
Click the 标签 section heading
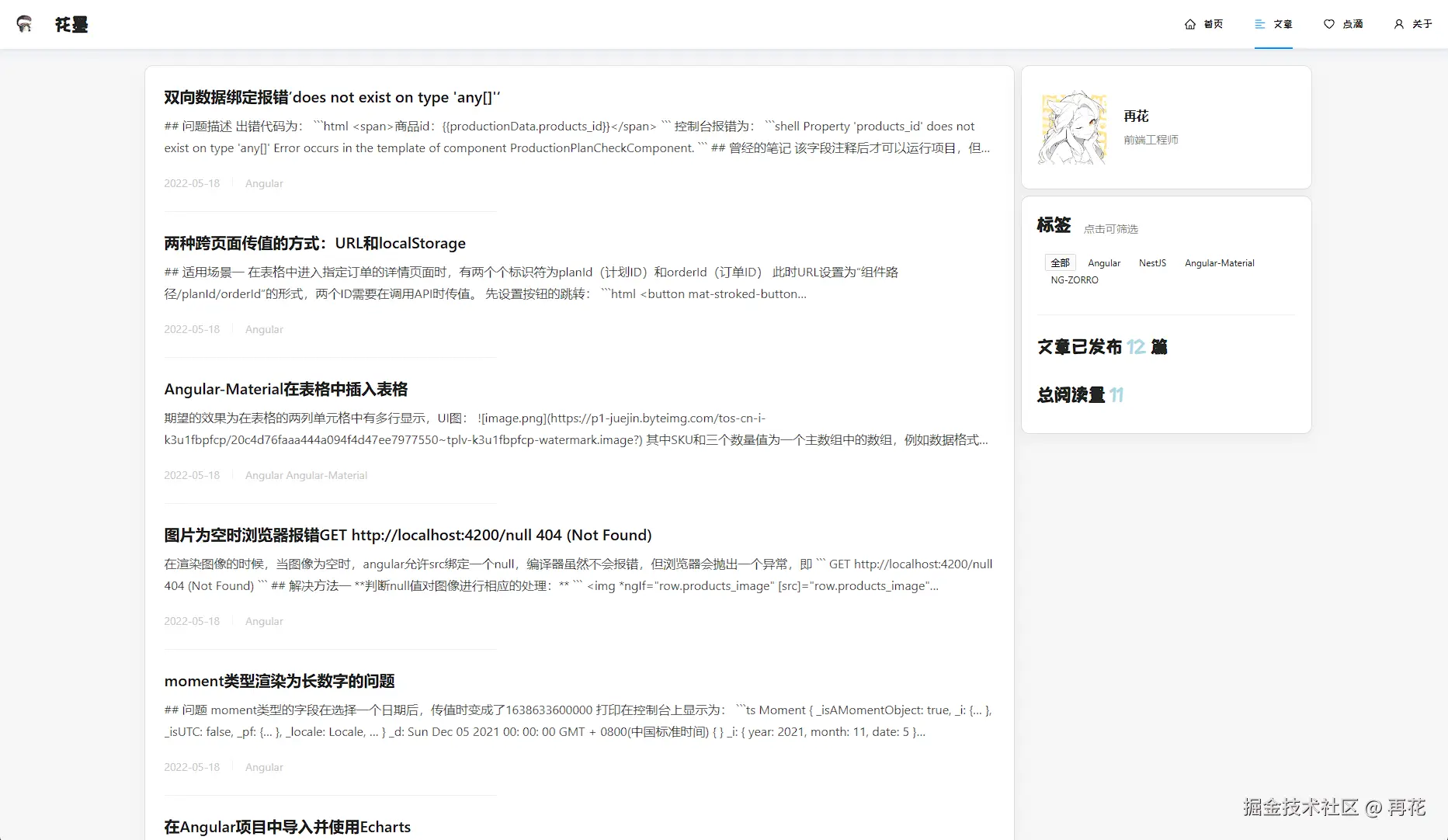click(x=1054, y=225)
